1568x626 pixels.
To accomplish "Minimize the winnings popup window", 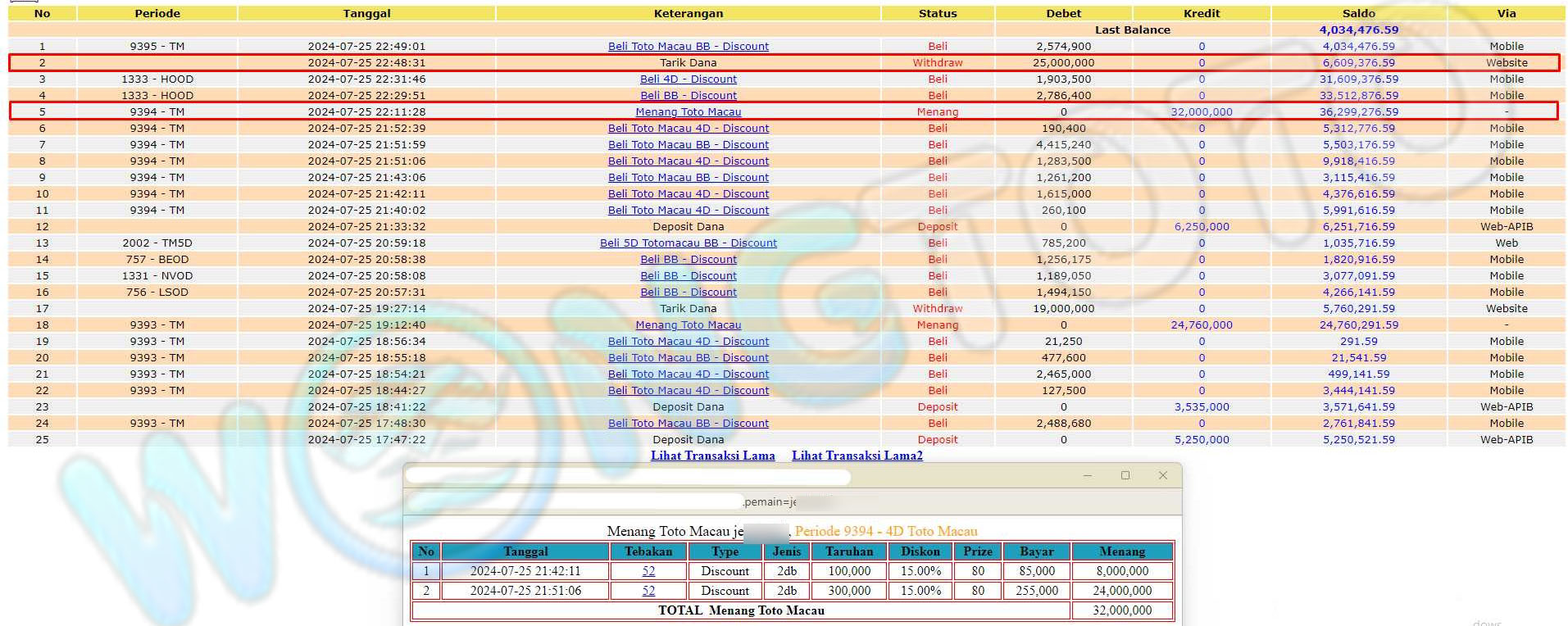I will coord(1087,475).
